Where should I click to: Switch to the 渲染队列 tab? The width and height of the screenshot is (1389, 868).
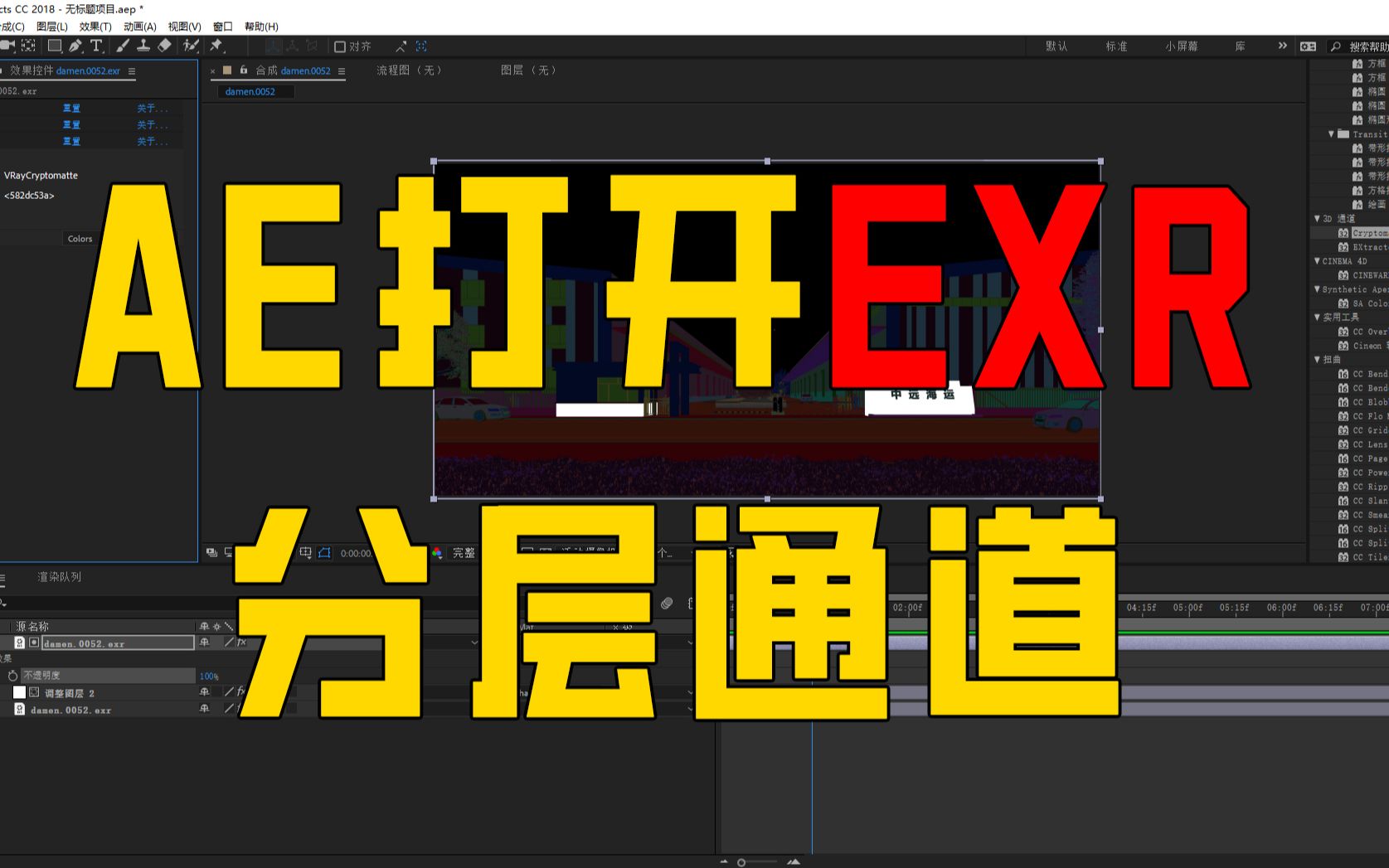[59, 577]
